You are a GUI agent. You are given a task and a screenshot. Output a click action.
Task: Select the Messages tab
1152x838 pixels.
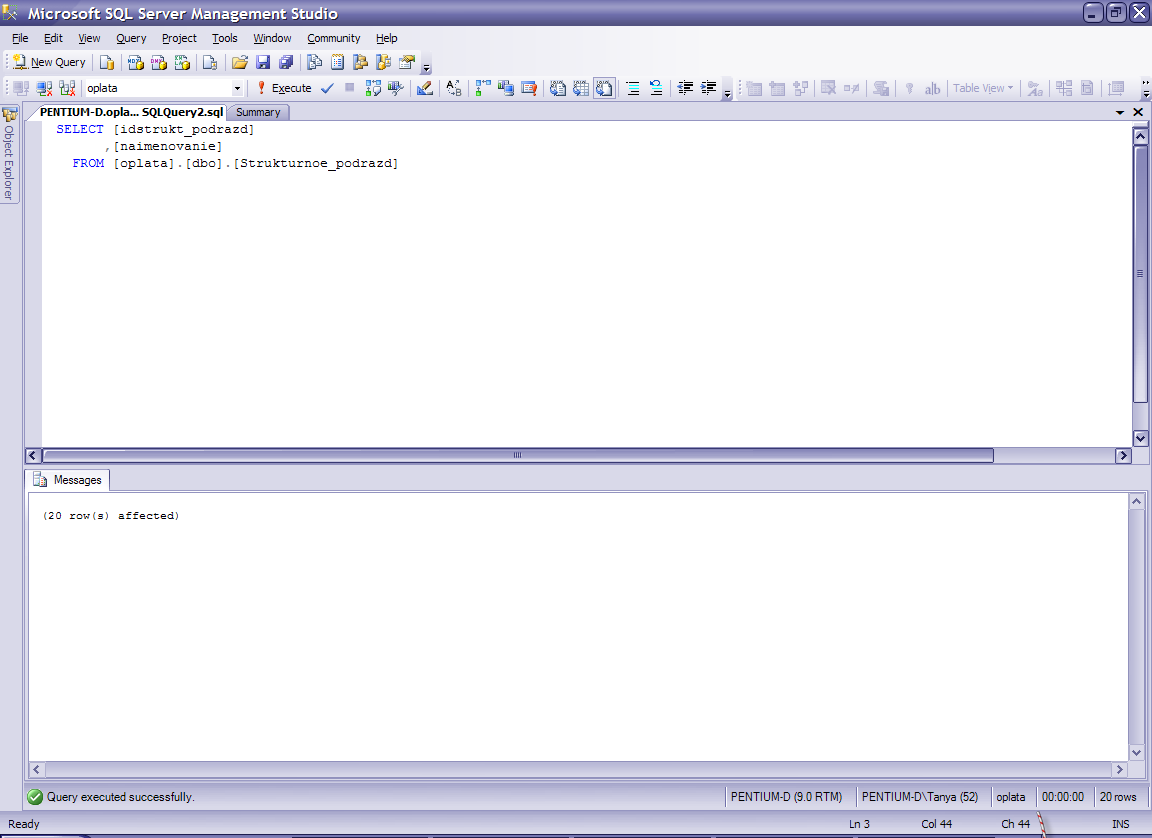(x=68, y=480)
